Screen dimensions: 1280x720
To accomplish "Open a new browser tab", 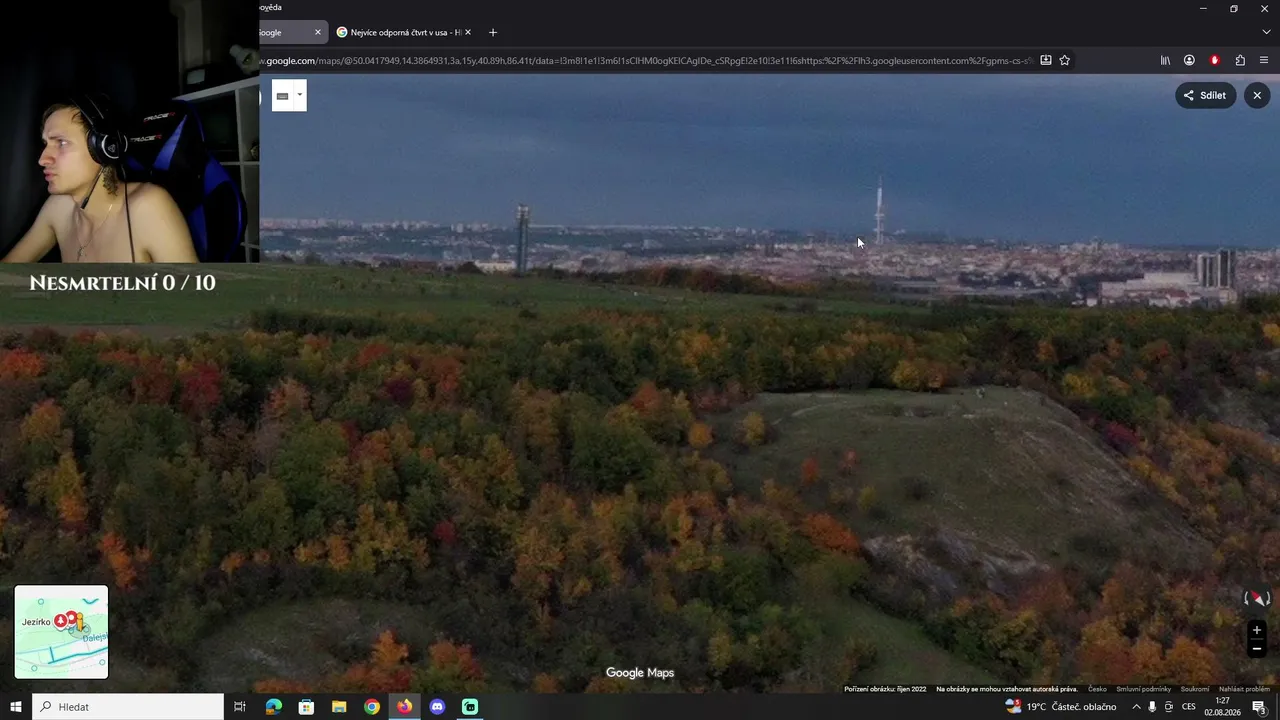I will coord(492,32).
